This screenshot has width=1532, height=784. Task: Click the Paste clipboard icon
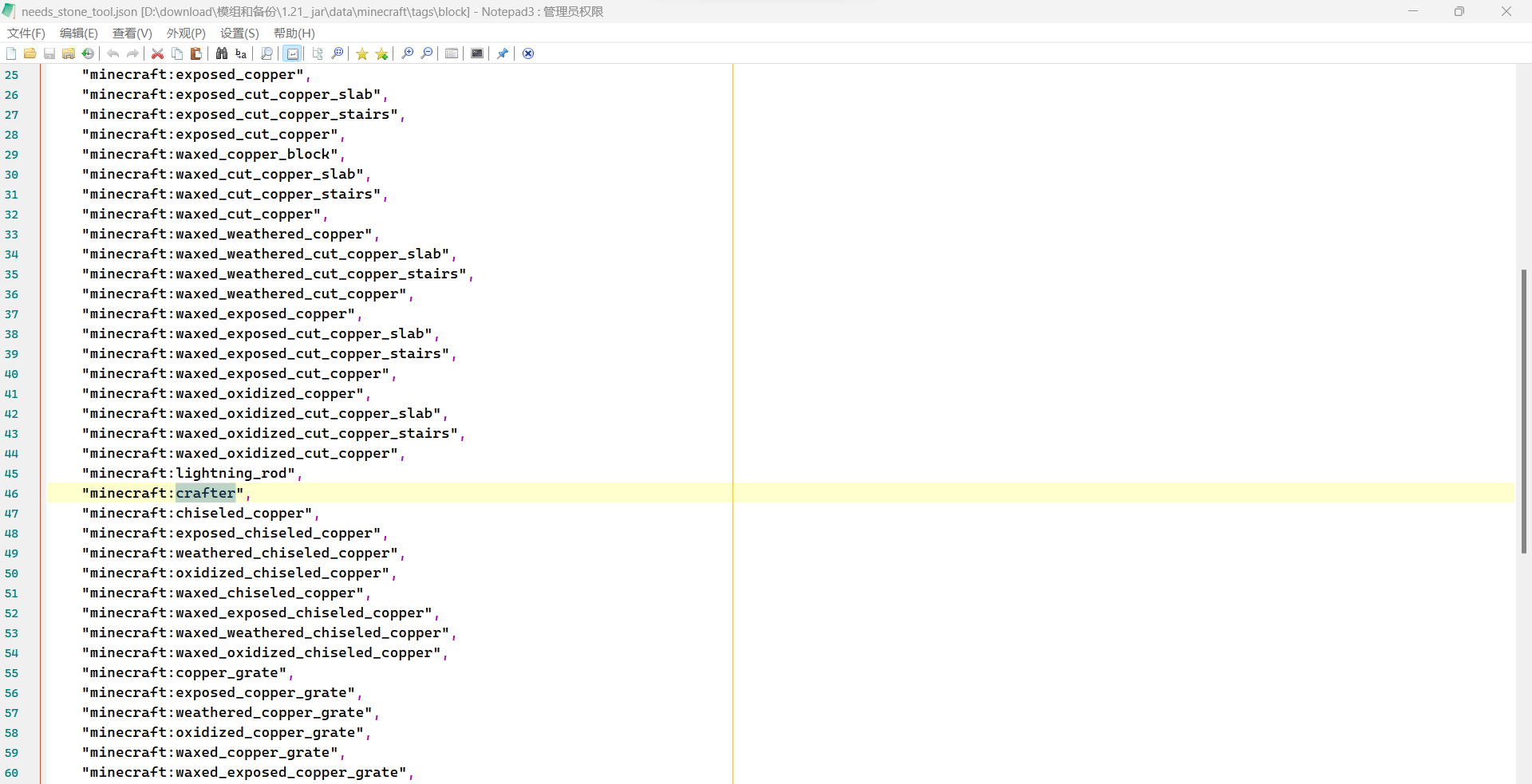pos(196,53)
